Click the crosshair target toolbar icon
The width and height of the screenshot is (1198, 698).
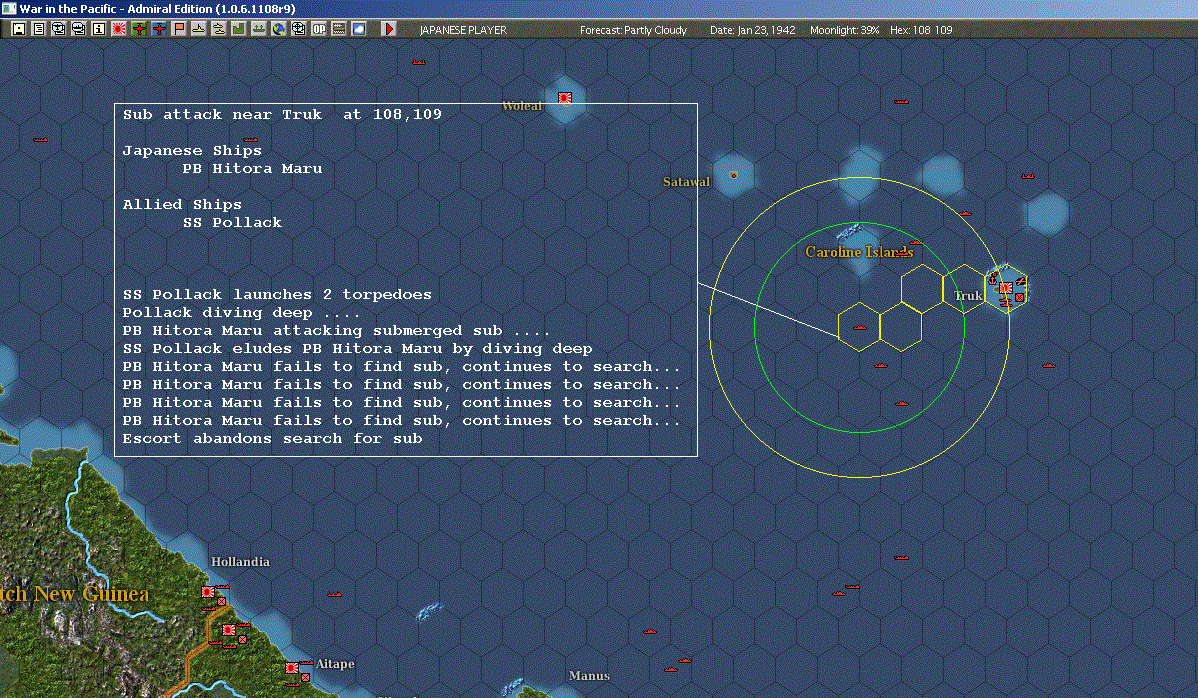(x=299, y=29)
